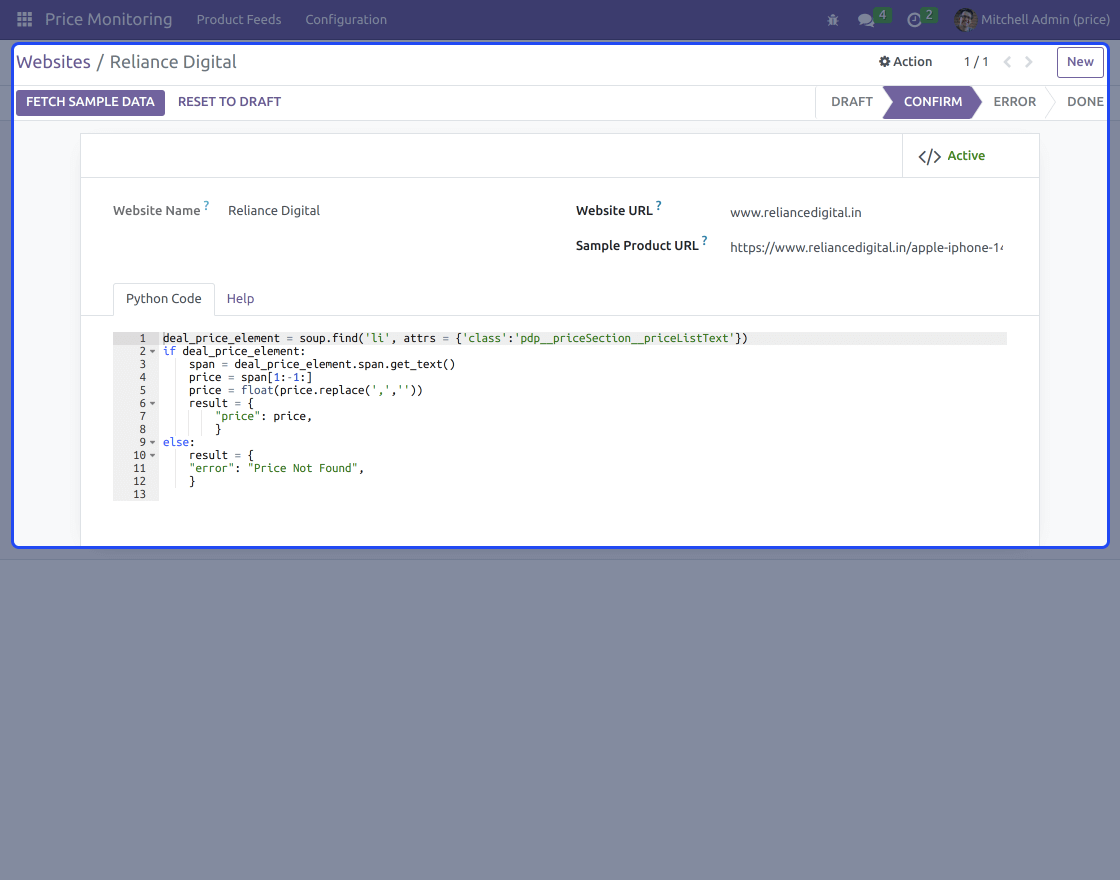Screen dimensions: 1120x880
Task: Click the activities badge count 2
Action: point(929,15)
